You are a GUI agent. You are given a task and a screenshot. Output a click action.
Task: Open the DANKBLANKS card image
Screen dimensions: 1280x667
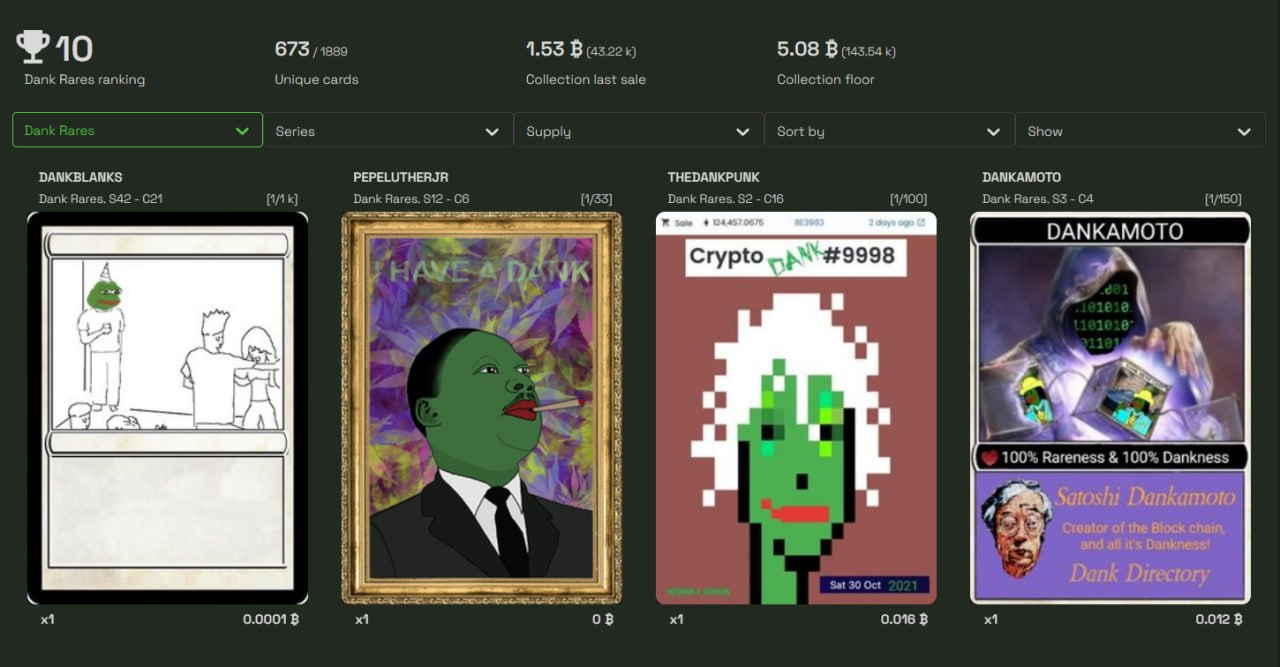(167, 408)
